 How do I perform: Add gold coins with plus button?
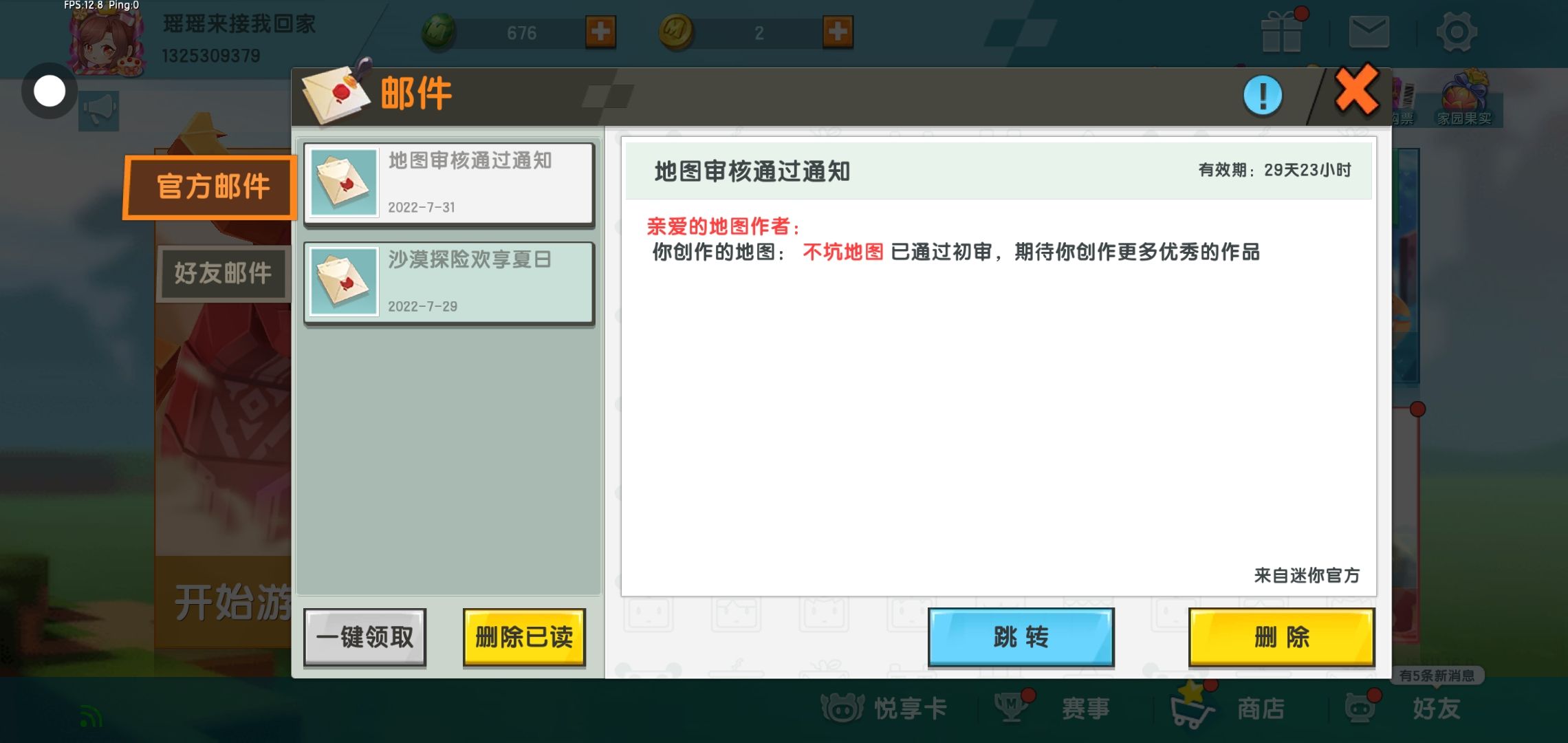point(838,32)
